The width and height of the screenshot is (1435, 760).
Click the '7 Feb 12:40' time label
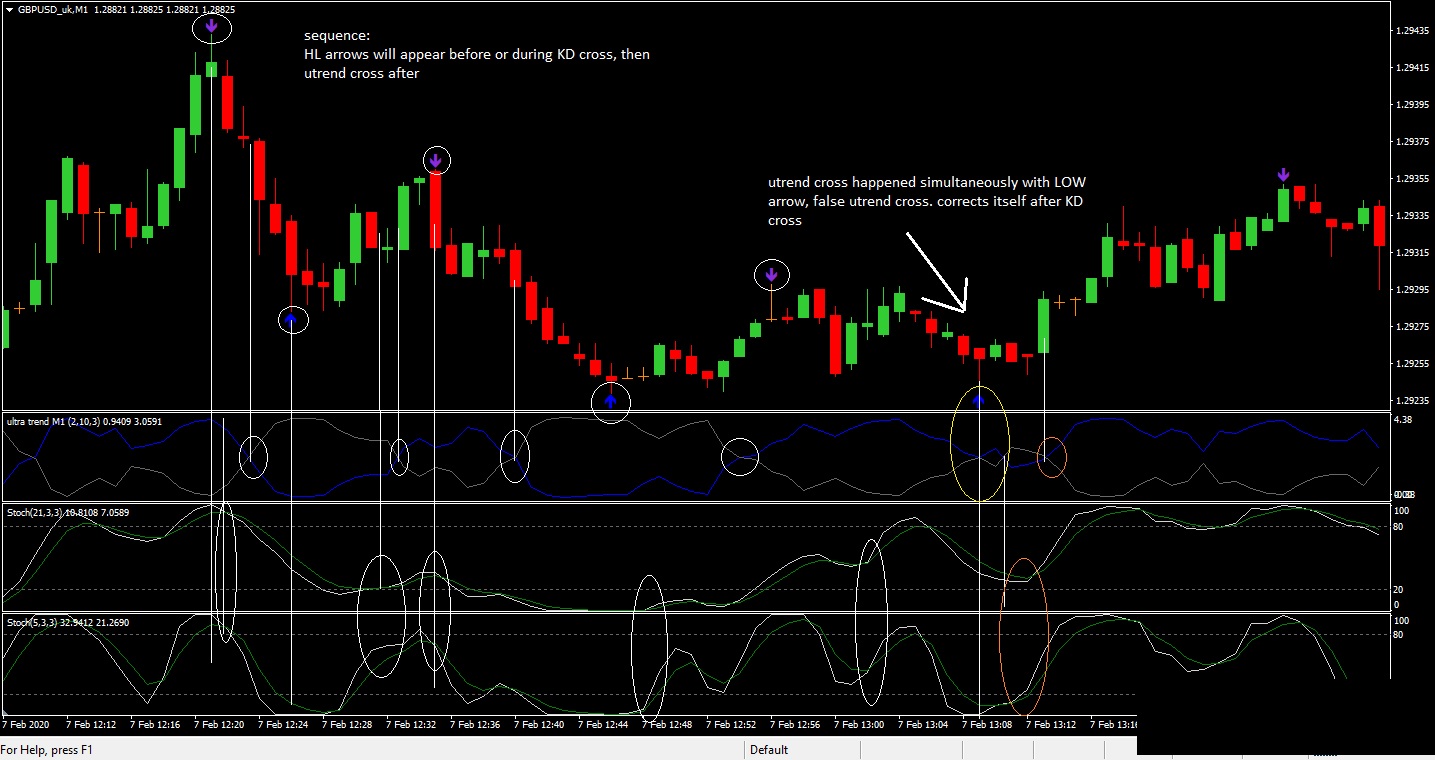539,724
